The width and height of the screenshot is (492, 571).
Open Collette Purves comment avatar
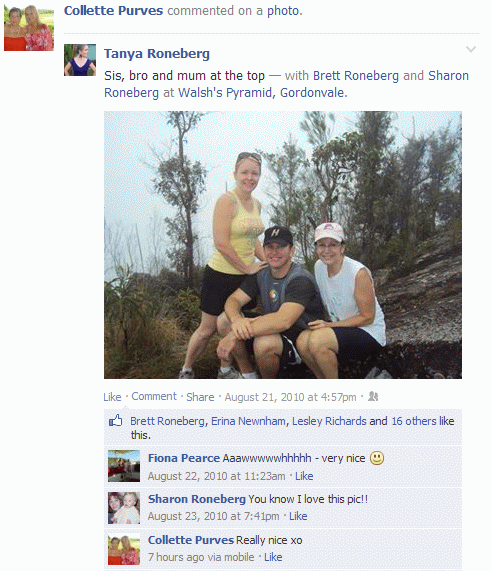pyautogui.click(x=124, y=549)
